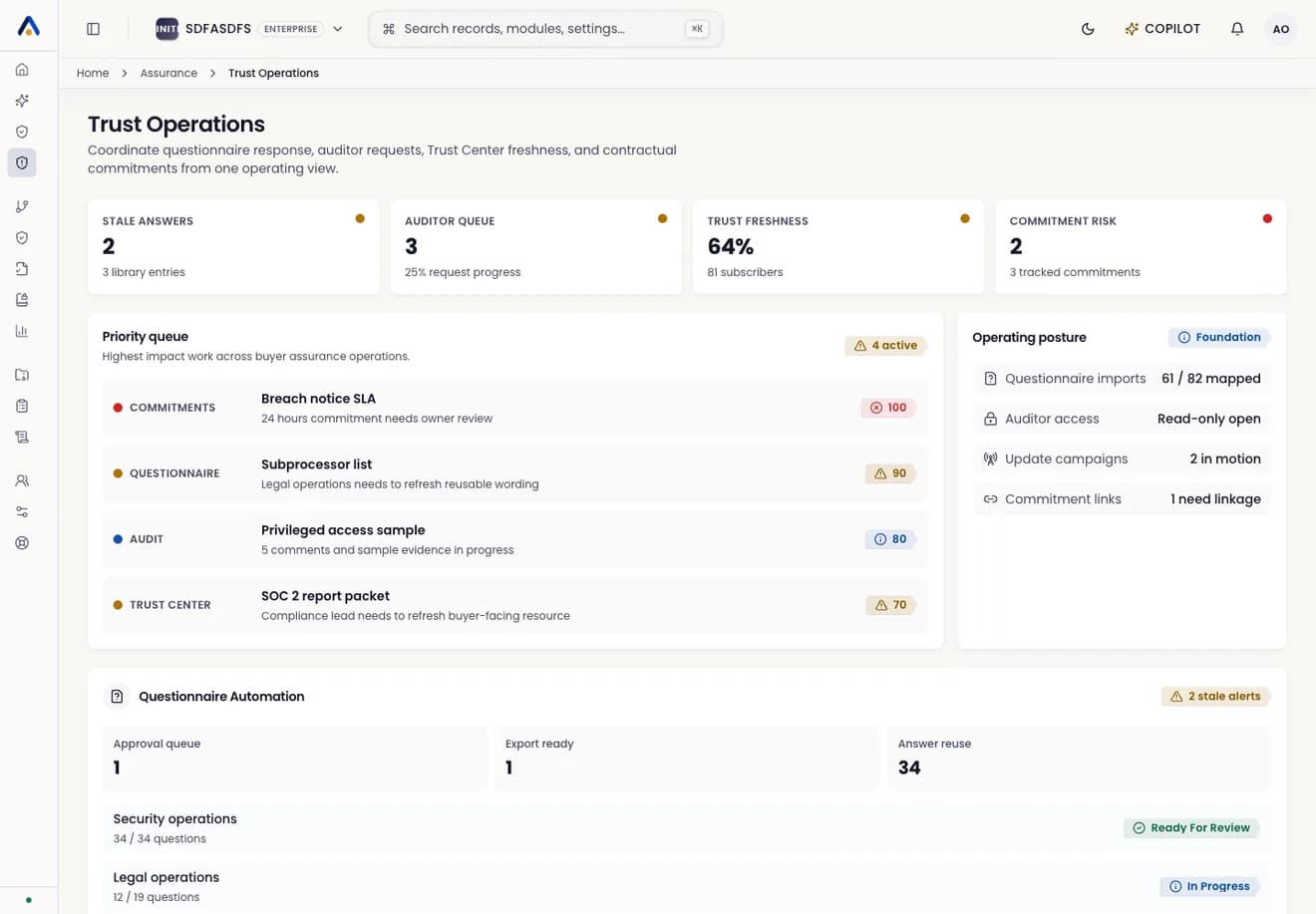Open the Stale Answers metric card
The width and height of the screenshot is (1316, 914).
tap(233, 246)
